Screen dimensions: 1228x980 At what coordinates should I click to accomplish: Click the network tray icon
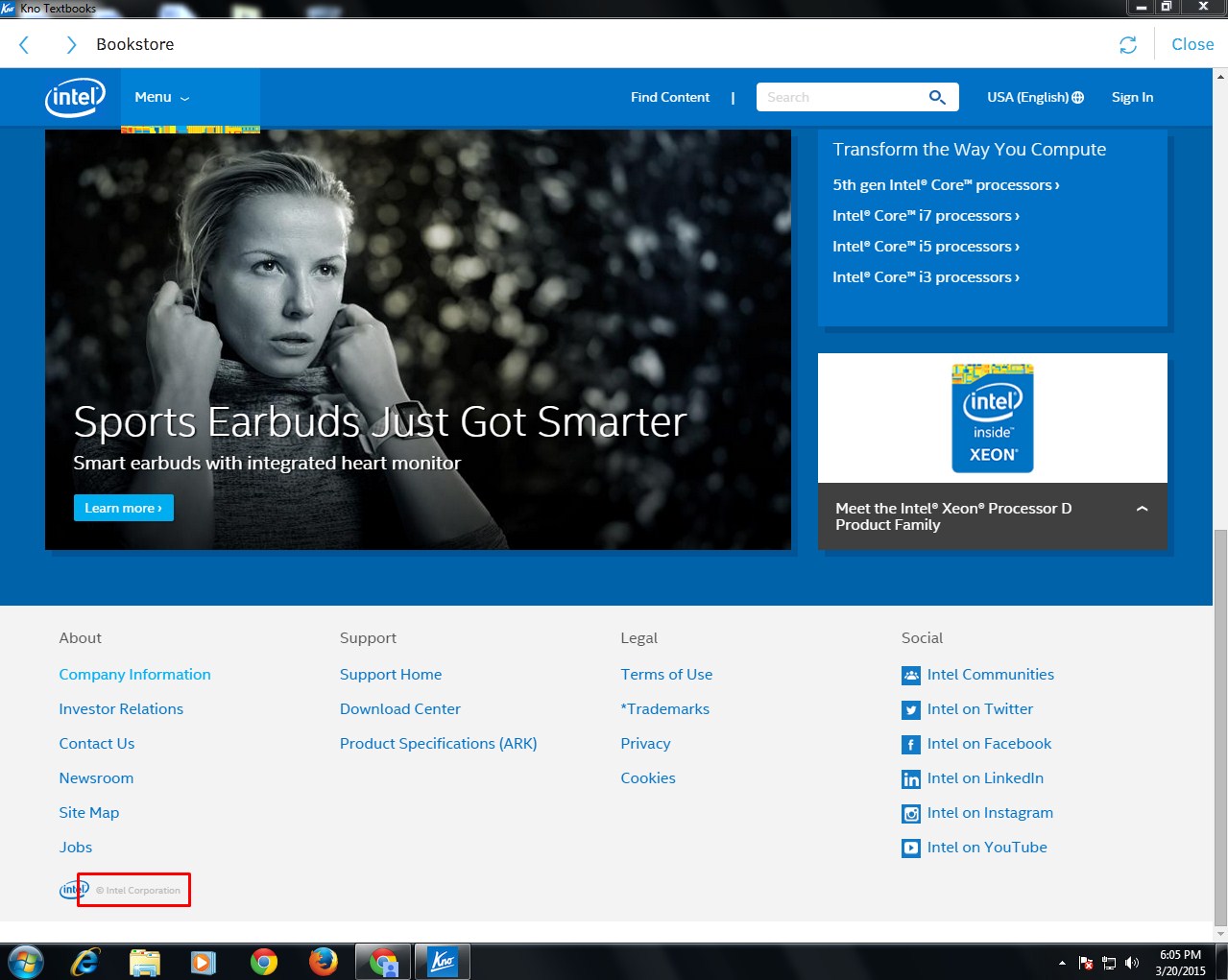[1109, 963]
